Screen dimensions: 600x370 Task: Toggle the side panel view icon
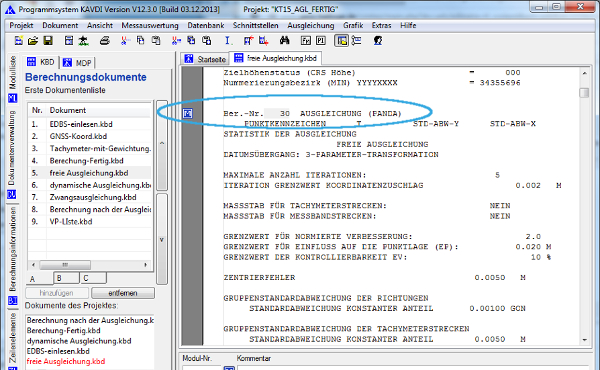[x=342, y=41]
